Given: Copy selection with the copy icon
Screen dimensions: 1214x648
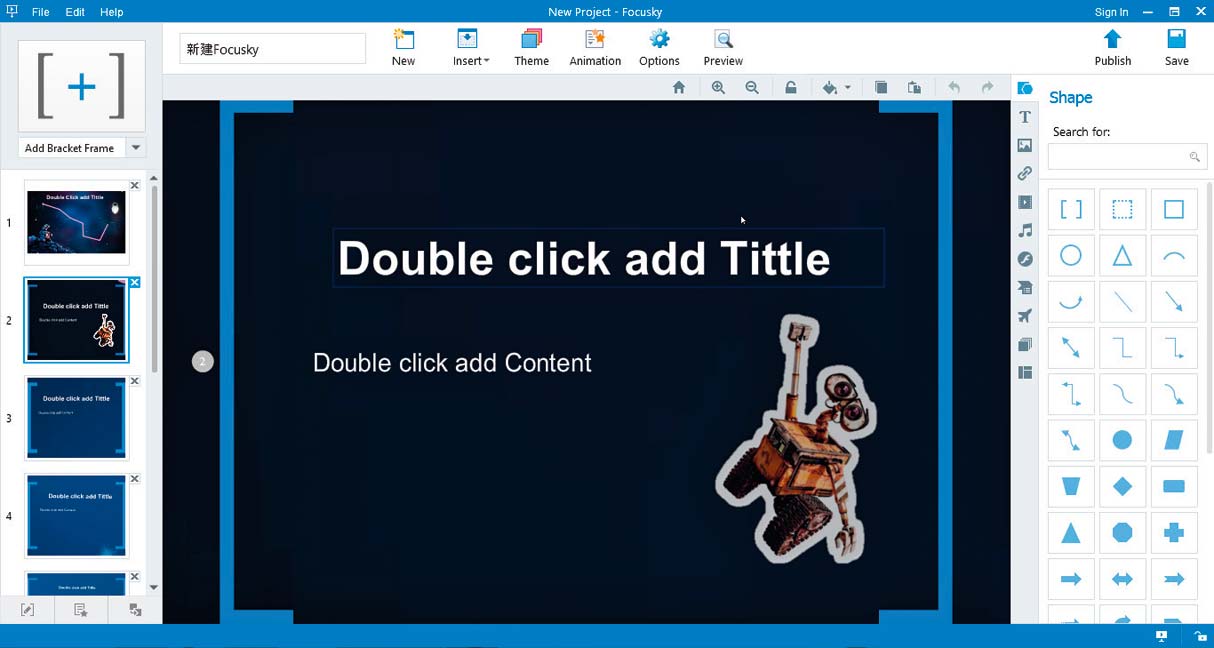Looking at the screenshot, I should pos(881,88).
